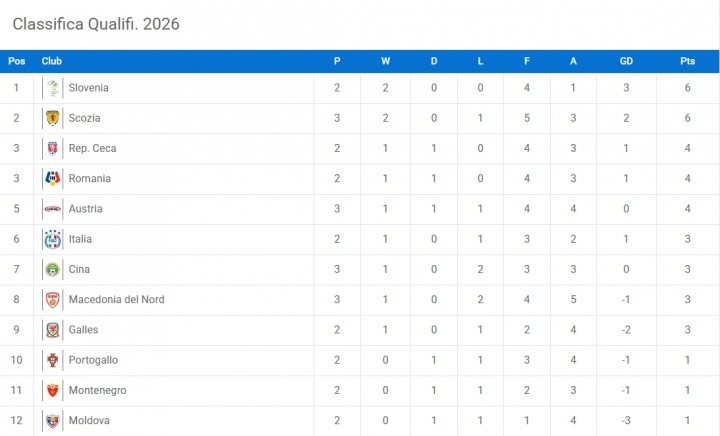Open the Portogallo team name link
This screenshot has width=720, height=436.
tap(95, 360)
